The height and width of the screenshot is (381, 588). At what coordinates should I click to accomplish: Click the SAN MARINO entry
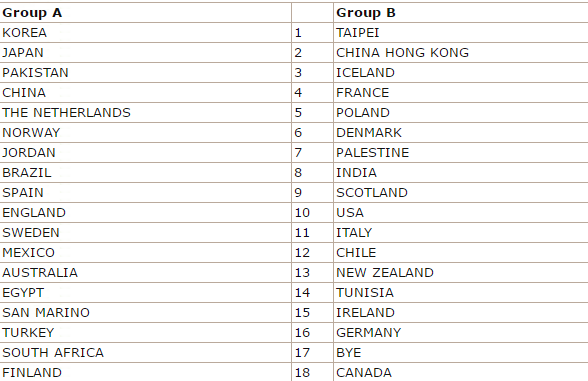tap(145, 312)
